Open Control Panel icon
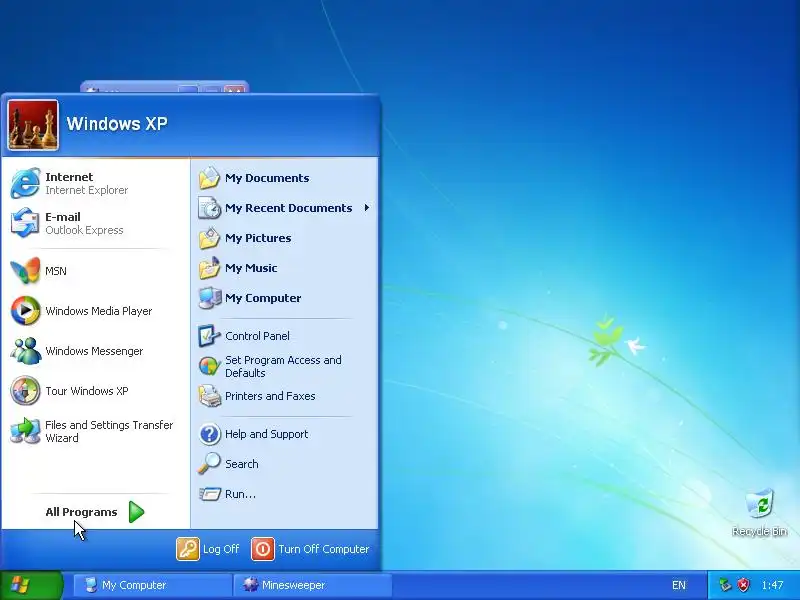 click(209, 336)
